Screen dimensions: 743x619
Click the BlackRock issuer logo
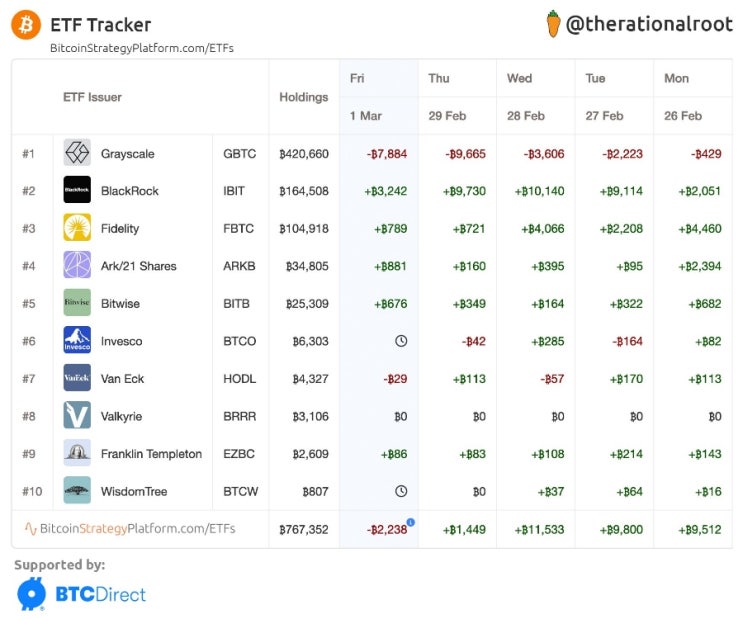click(x=77, y=190)
